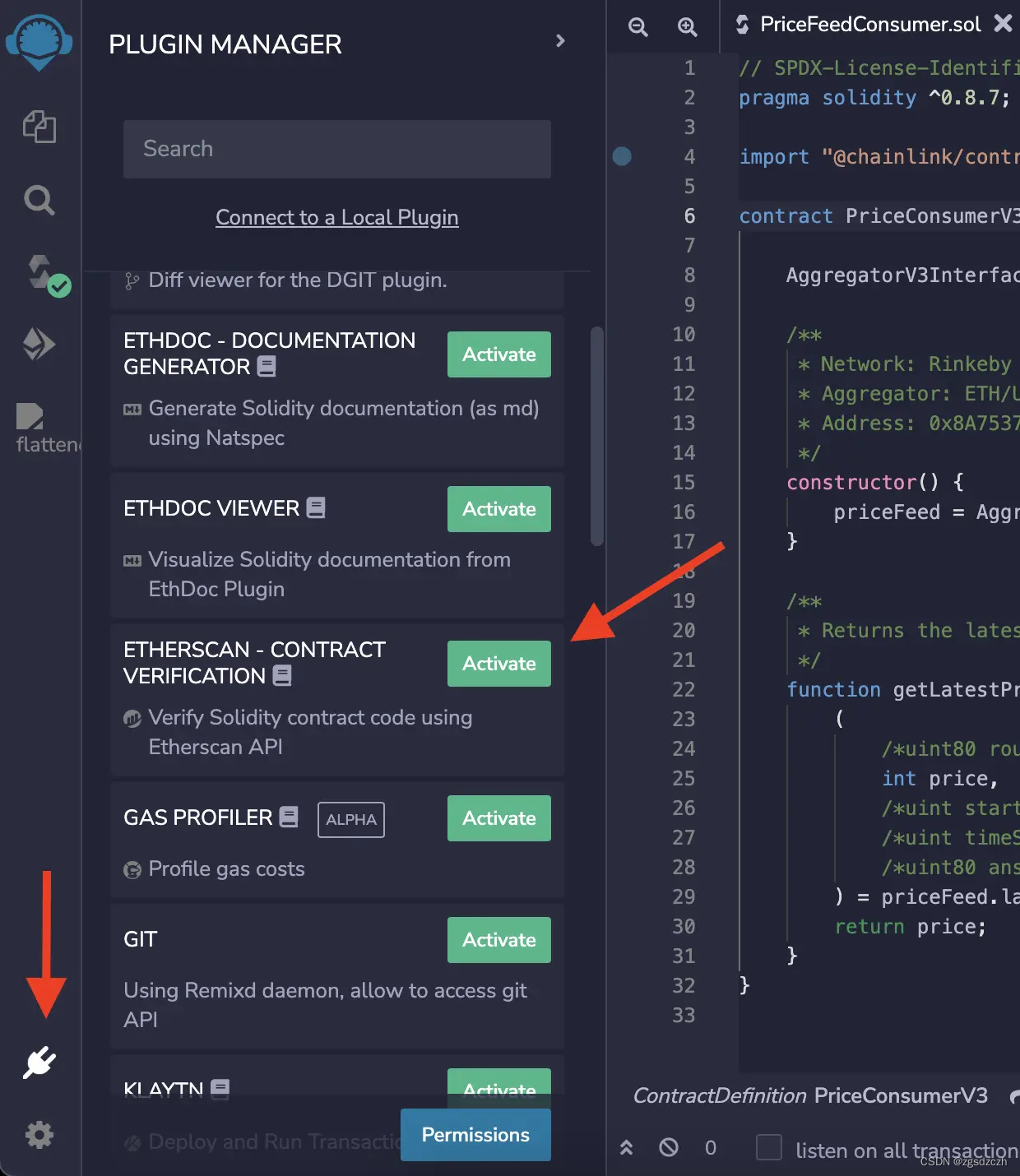Screen dimensions: 1020x1176
Task: Enable listen on all transactions checkbox
Action: 769,1147
